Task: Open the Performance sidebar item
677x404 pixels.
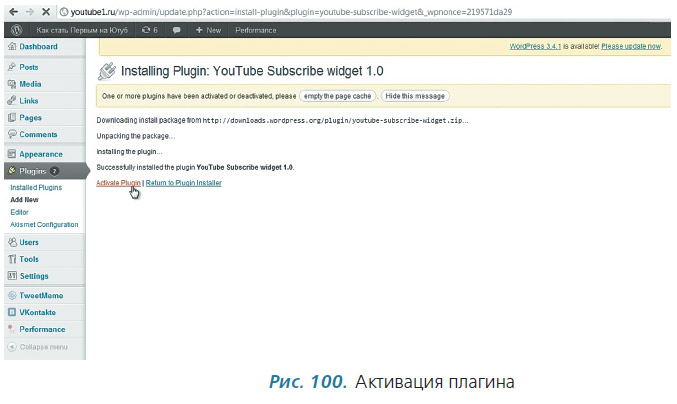Action: [x=42, y=329]
